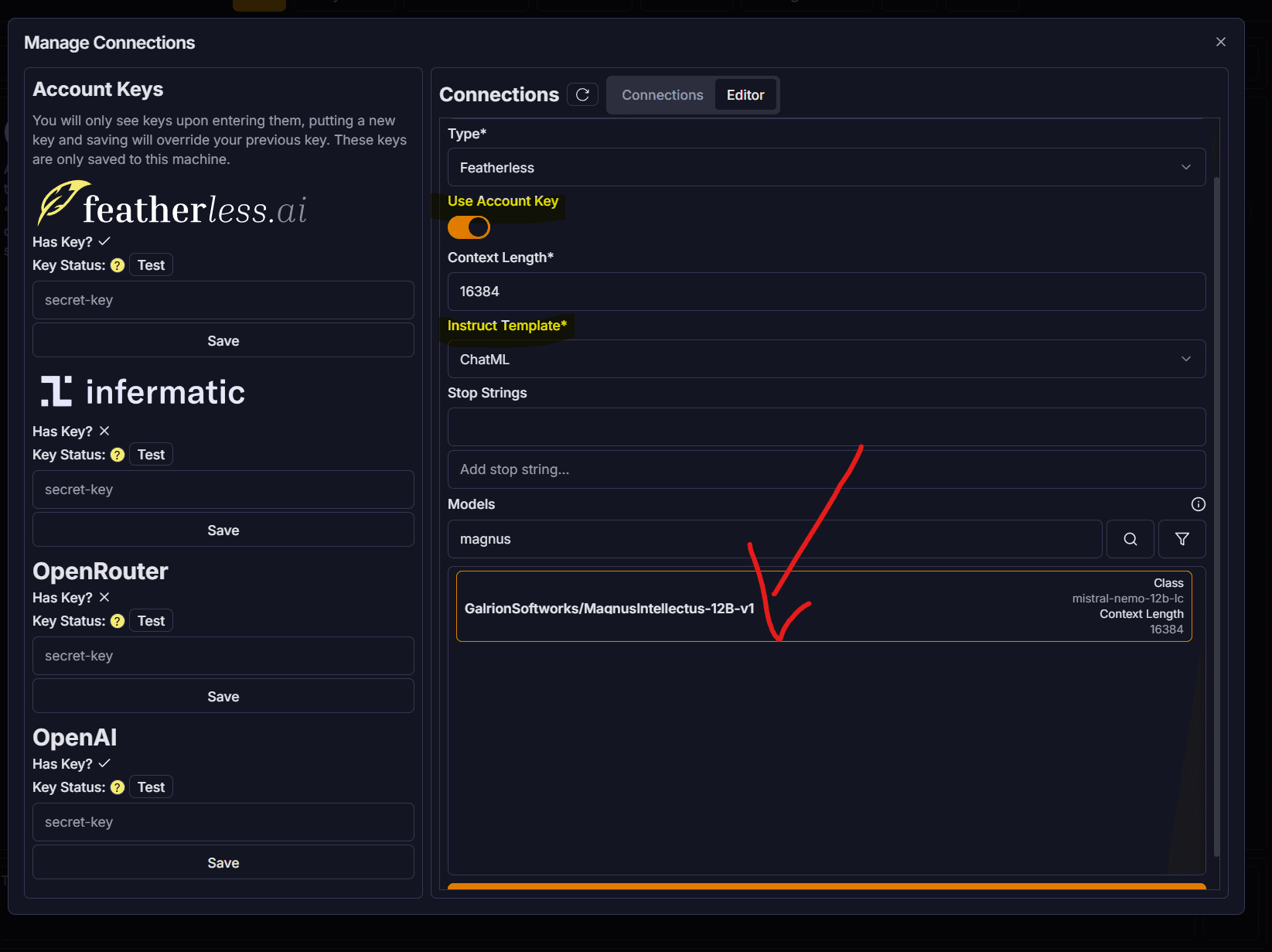The height and width of the screenshot is (952, 1272).
Task: Focus the Infermatic secret-key field
Action: pos(223,490)
